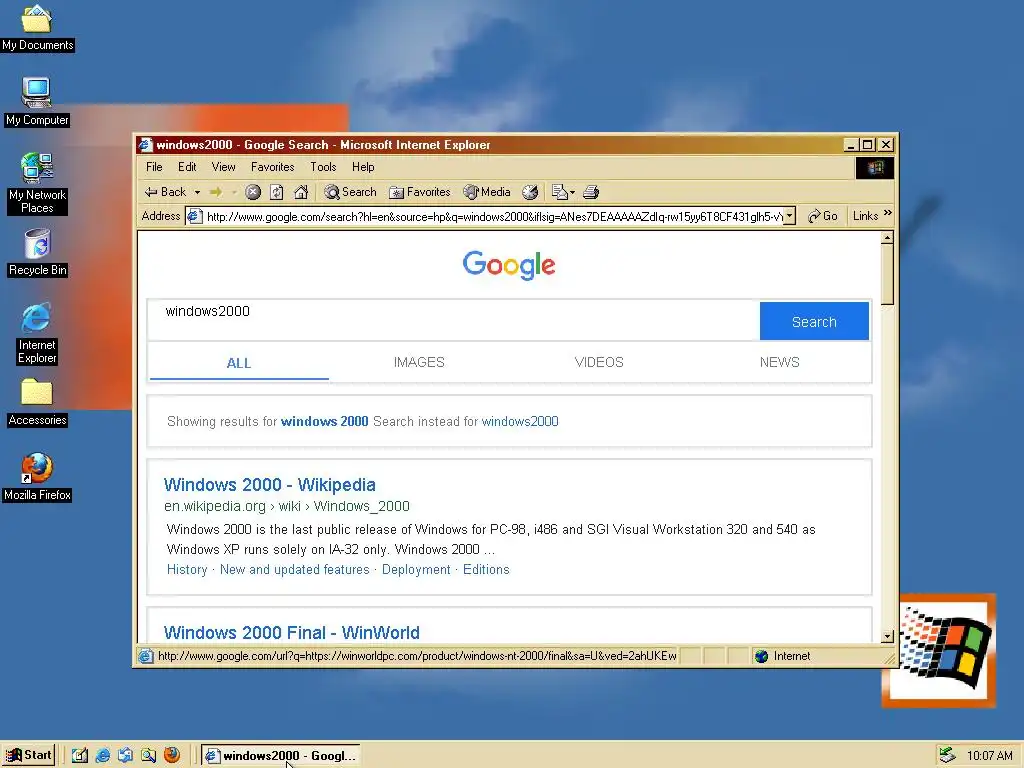Switch to the VIDEOS tab
Screen dimensions: 1024x768
(x=599, y=362)
